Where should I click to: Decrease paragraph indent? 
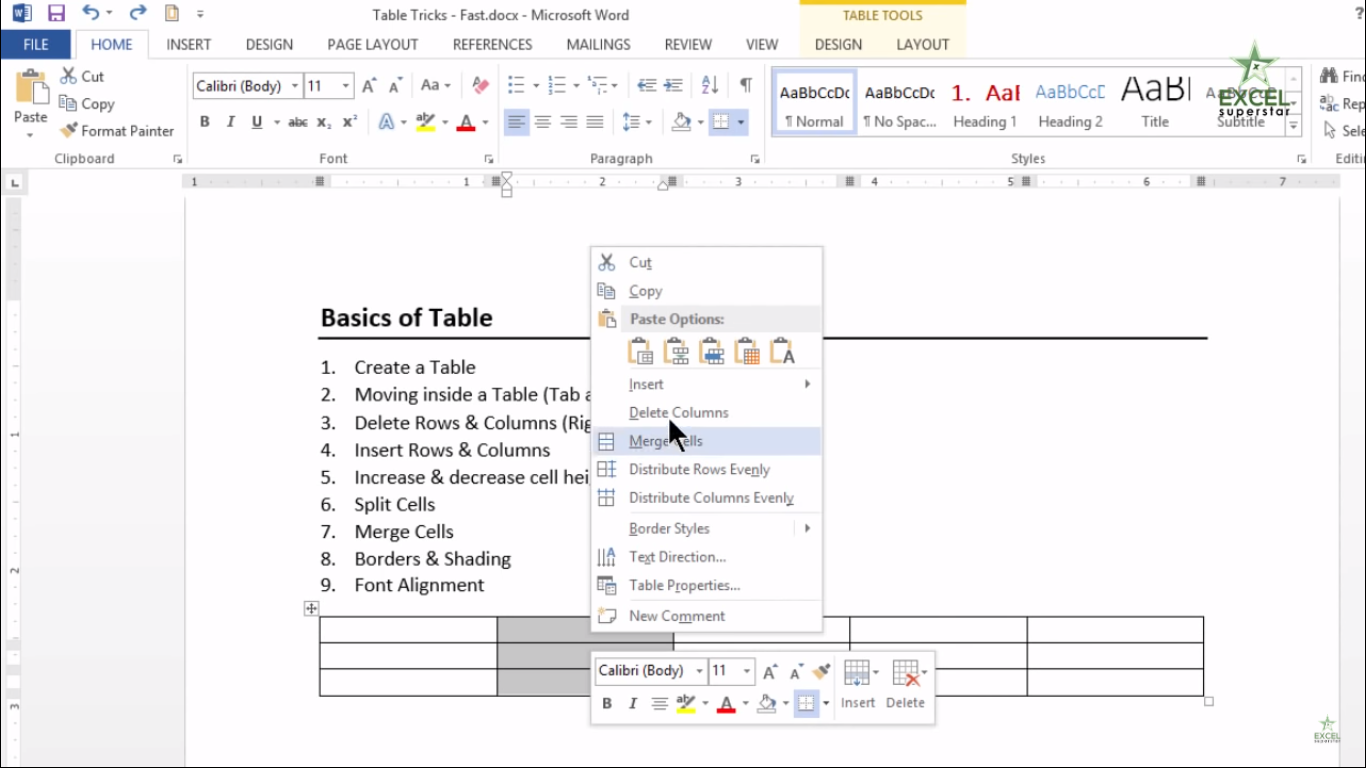click(x=646, y=86)
